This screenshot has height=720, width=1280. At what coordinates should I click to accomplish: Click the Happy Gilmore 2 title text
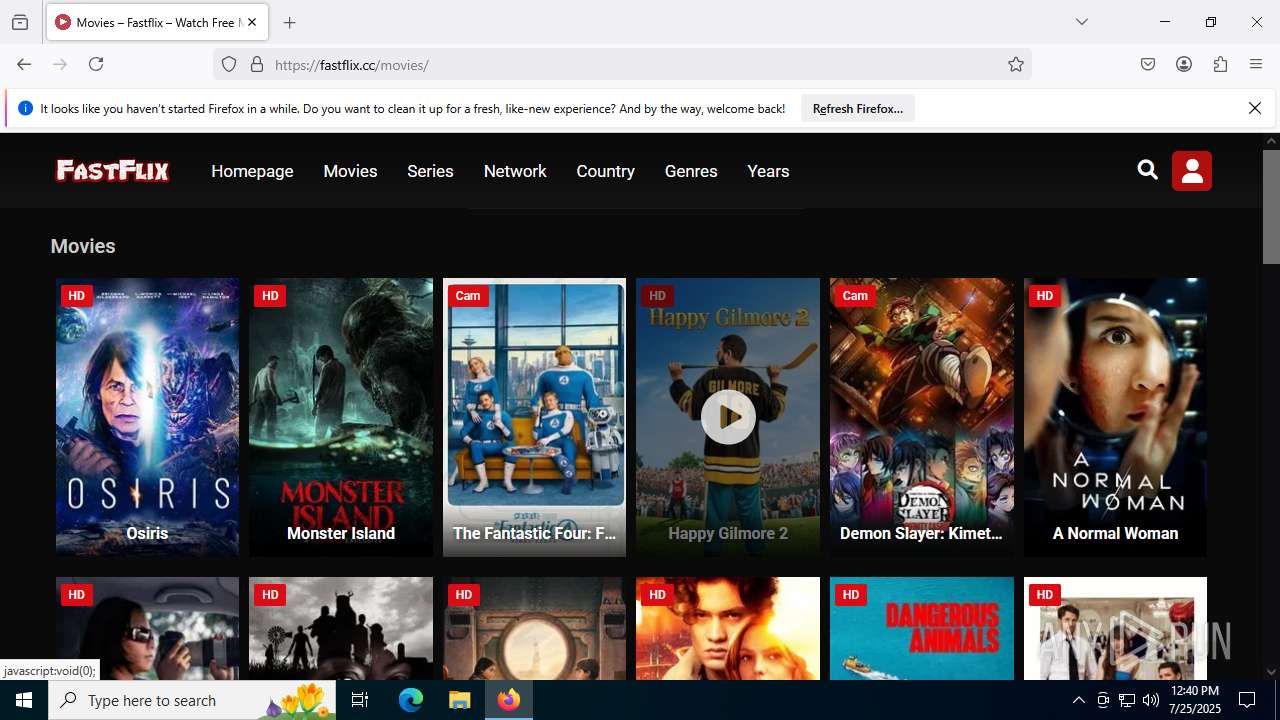[x=728, y=533]
